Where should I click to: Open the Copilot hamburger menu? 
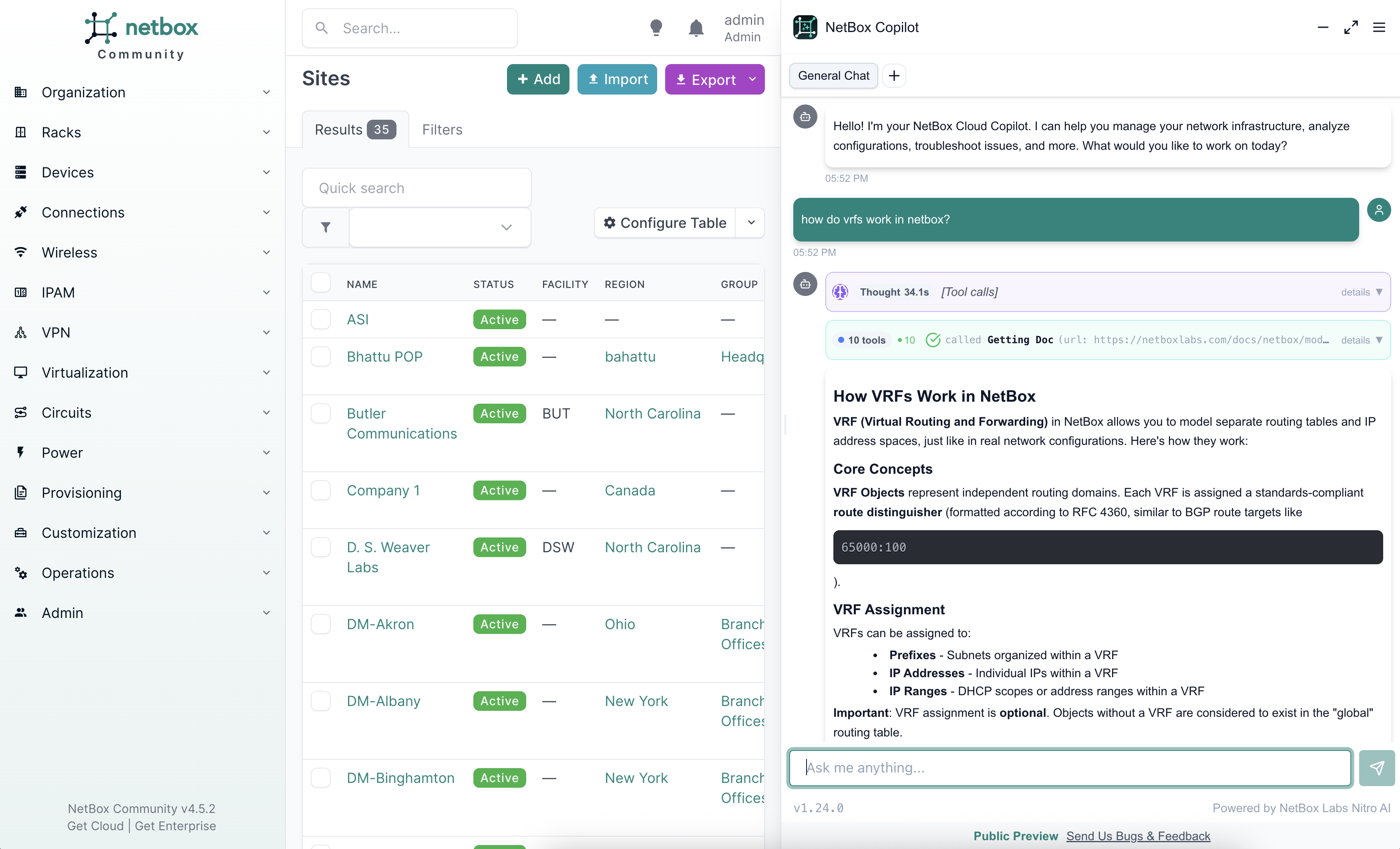coord(1379,27)
